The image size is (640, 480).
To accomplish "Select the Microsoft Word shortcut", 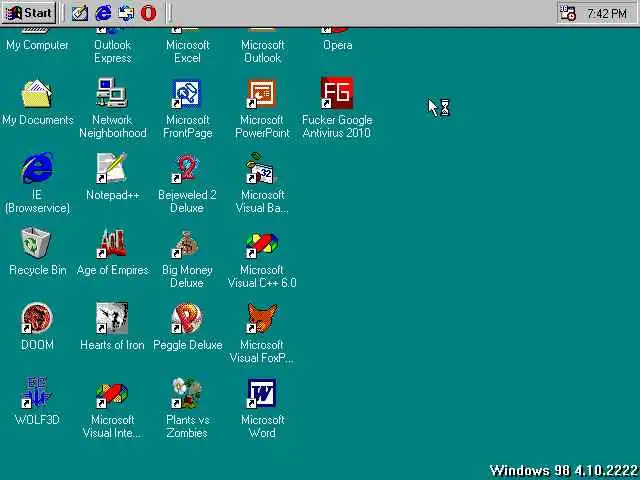I will (x=262, y=393).
